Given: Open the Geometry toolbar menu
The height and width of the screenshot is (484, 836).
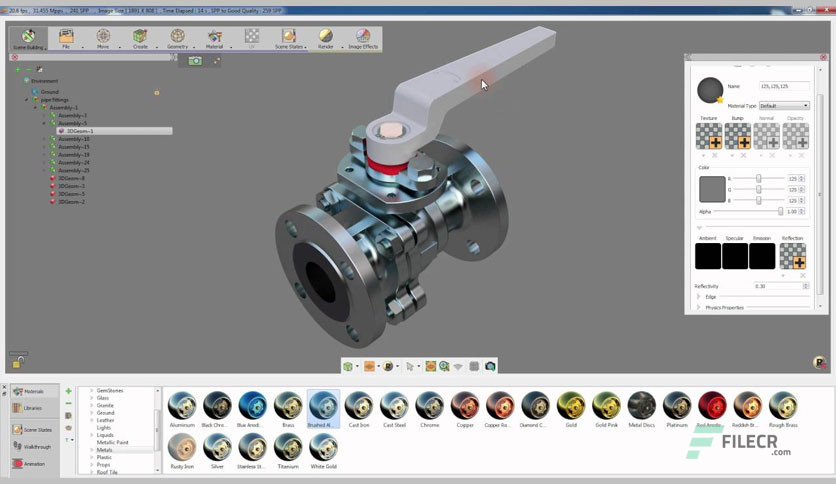Looking at the screenshot, I should (x=178, y=38).
